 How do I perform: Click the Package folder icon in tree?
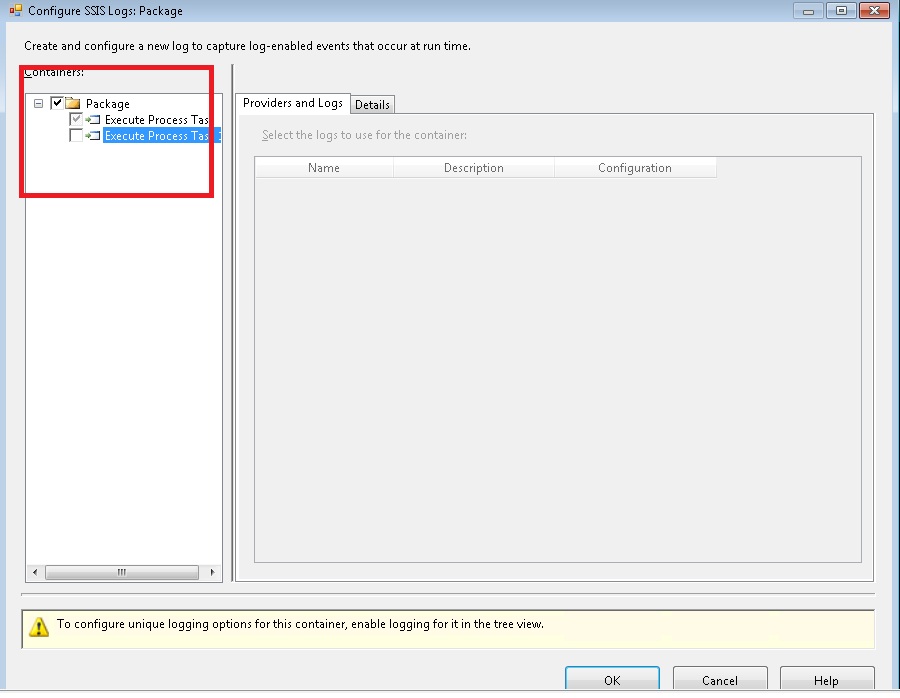point(73,103)
